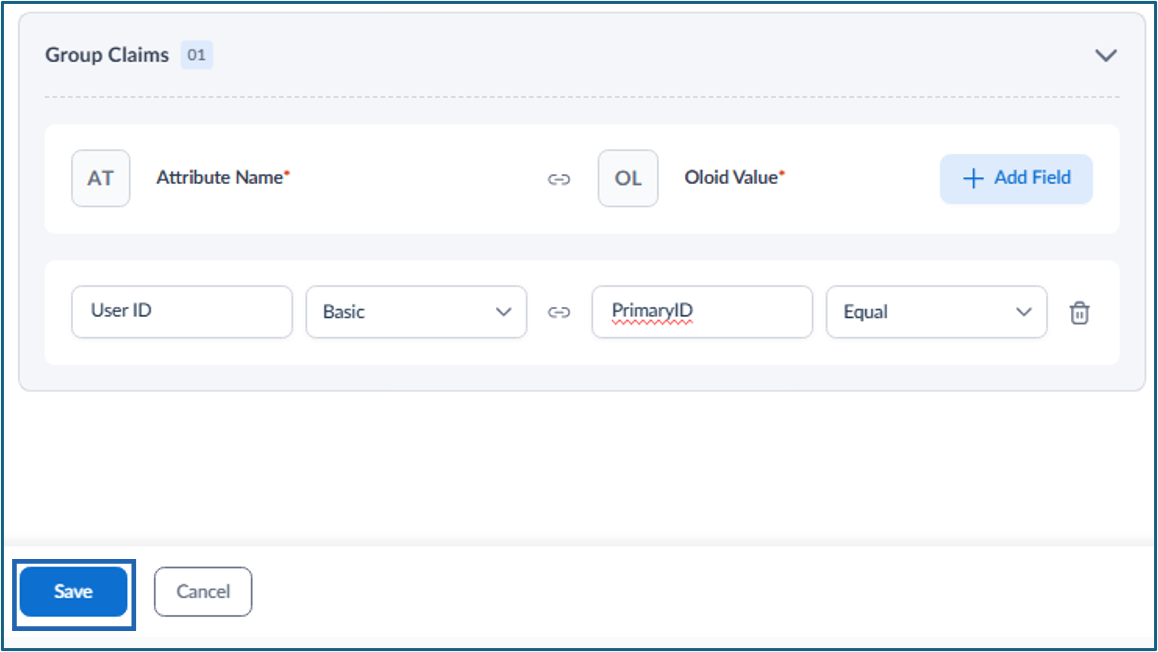The width and height of the screenshot is (1158, 652).
Task: Cancel the claim changes
Action: click(x=203, y=591)
